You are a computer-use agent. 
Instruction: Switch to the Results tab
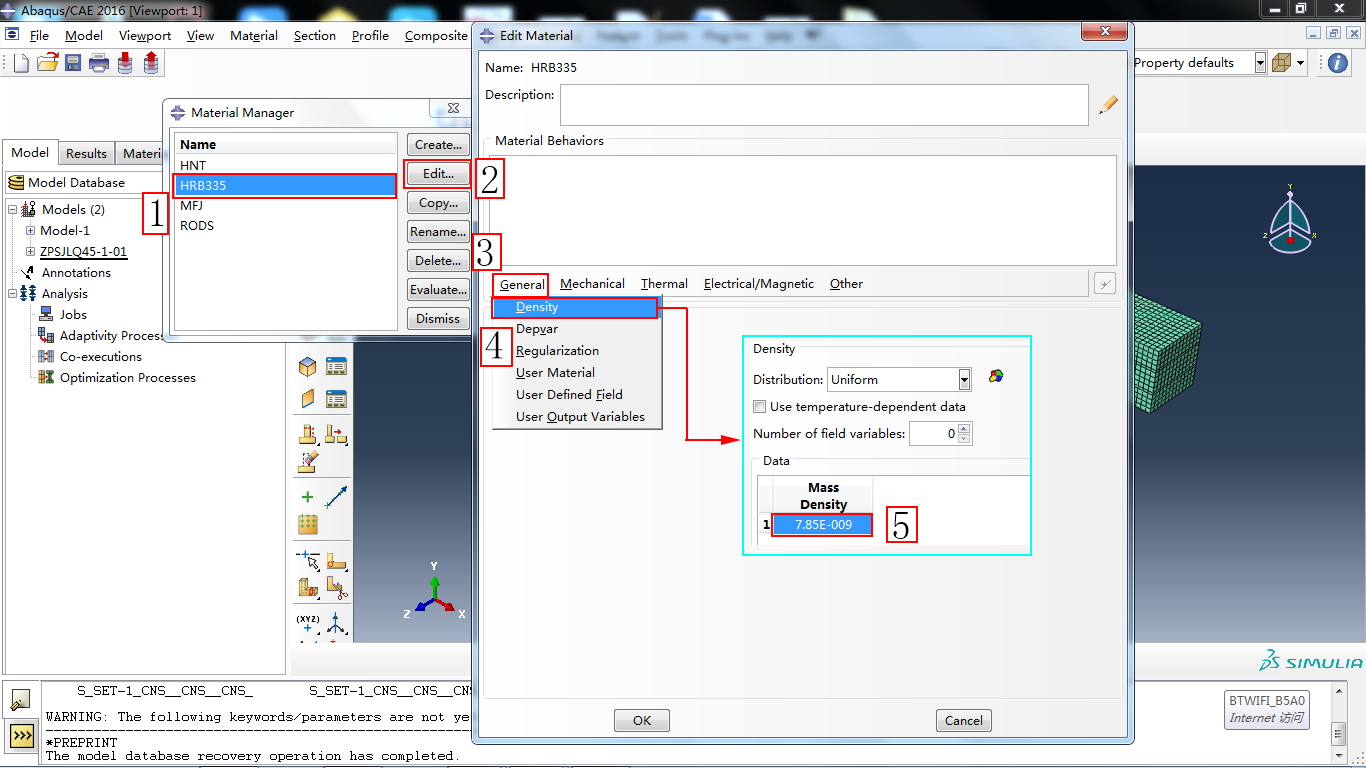[86, 154]
